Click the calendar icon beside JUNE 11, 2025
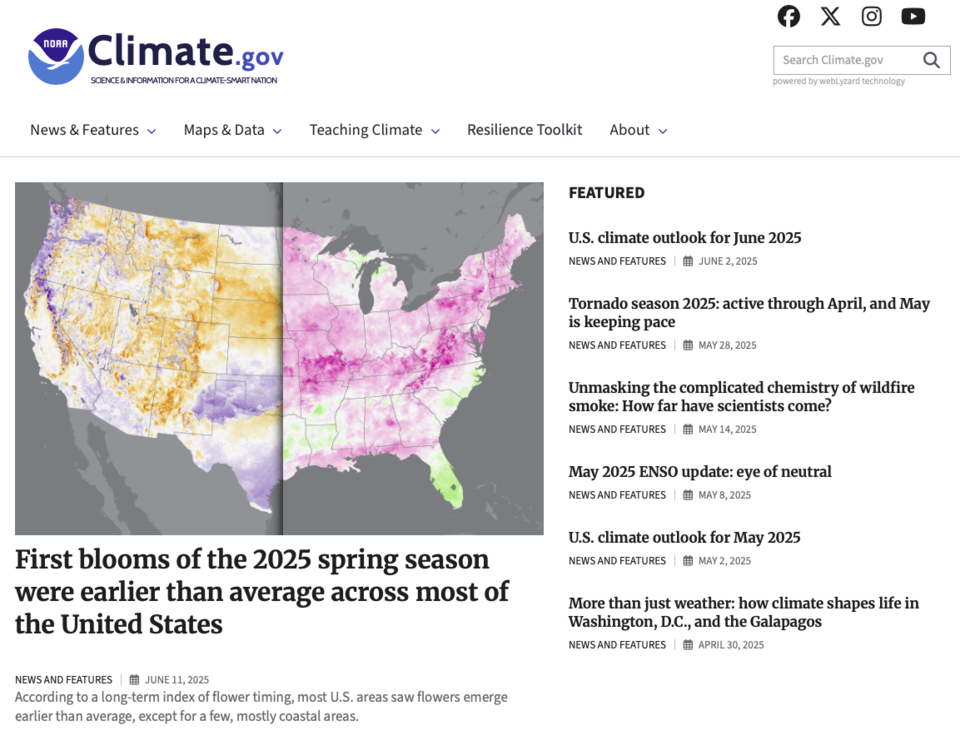960x740 pixels. (x=136, y=679)
